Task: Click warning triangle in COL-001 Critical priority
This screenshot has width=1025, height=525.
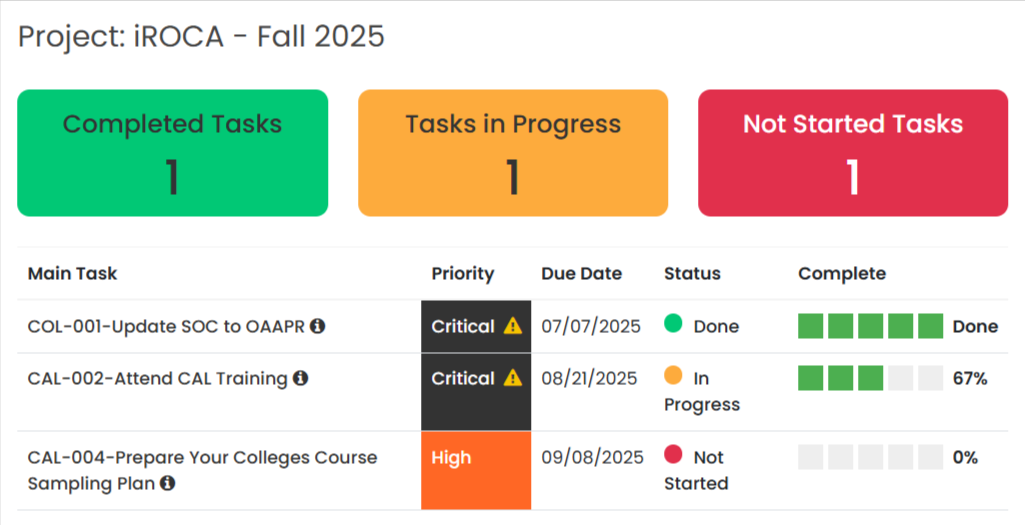Action: coord(513,326)
